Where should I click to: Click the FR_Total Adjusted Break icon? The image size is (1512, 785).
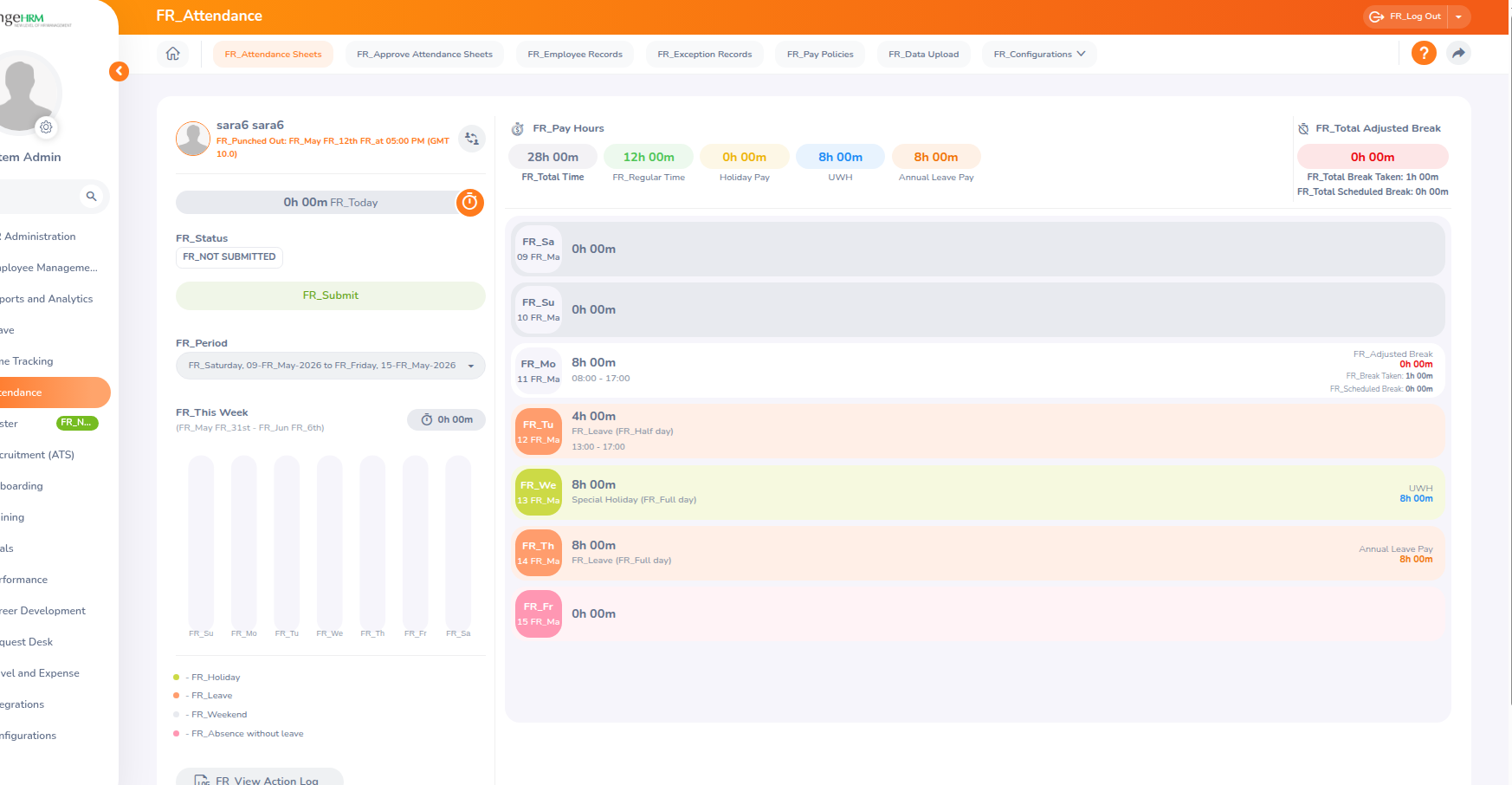[x=1303, y=128]
